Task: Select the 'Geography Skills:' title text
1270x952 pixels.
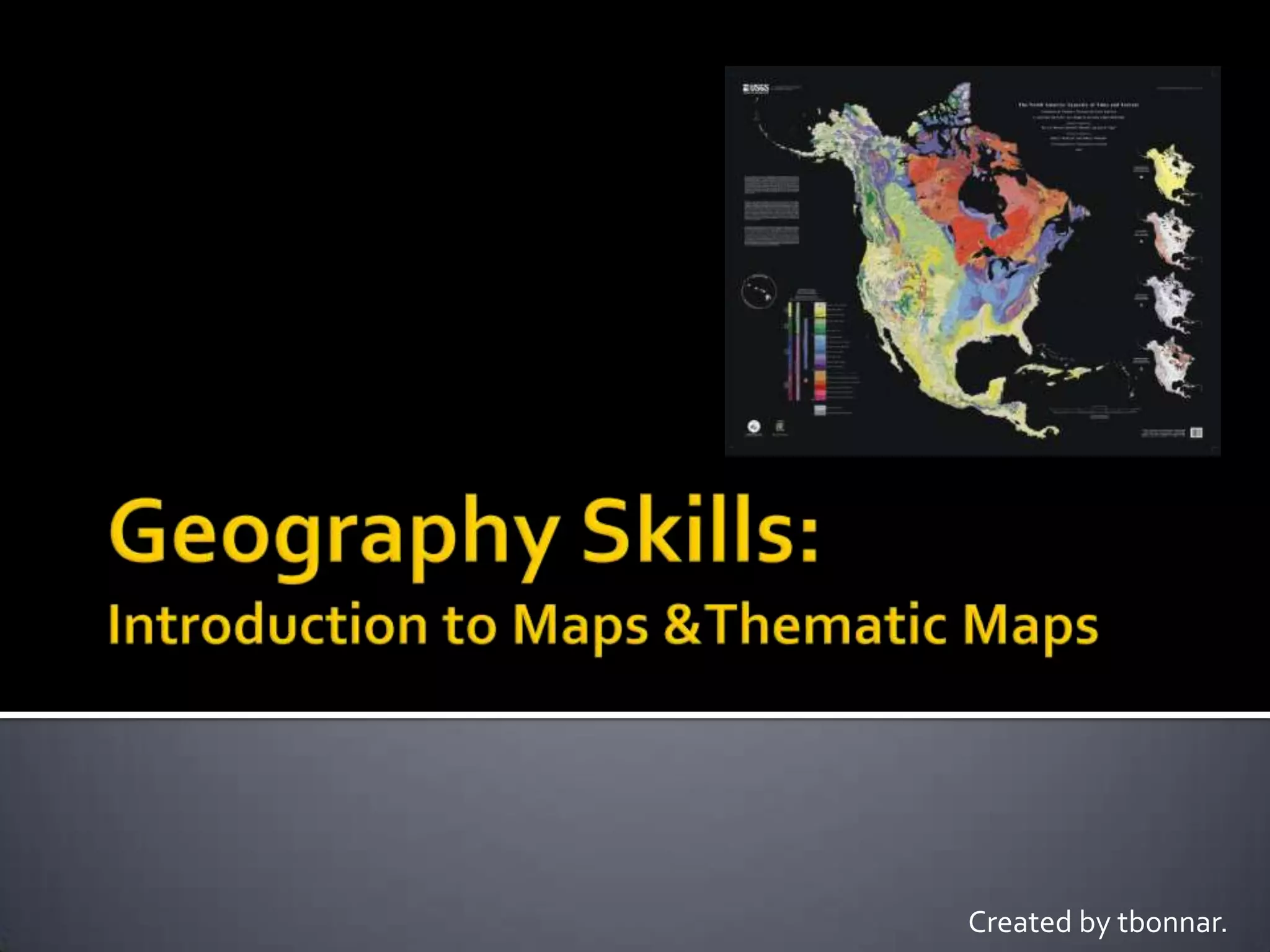Action: [464, 535]
